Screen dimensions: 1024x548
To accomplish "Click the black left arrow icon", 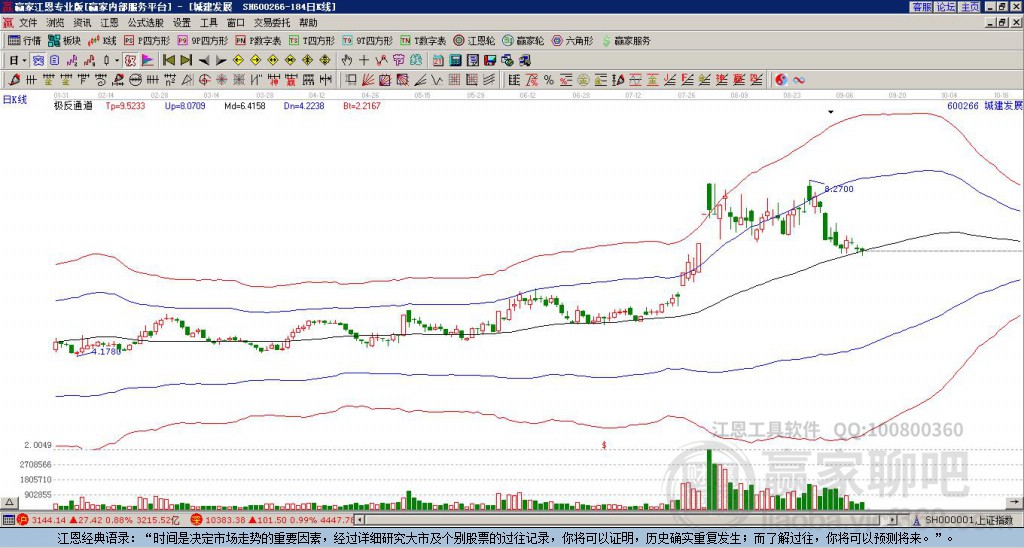I will tap(204, 61).
